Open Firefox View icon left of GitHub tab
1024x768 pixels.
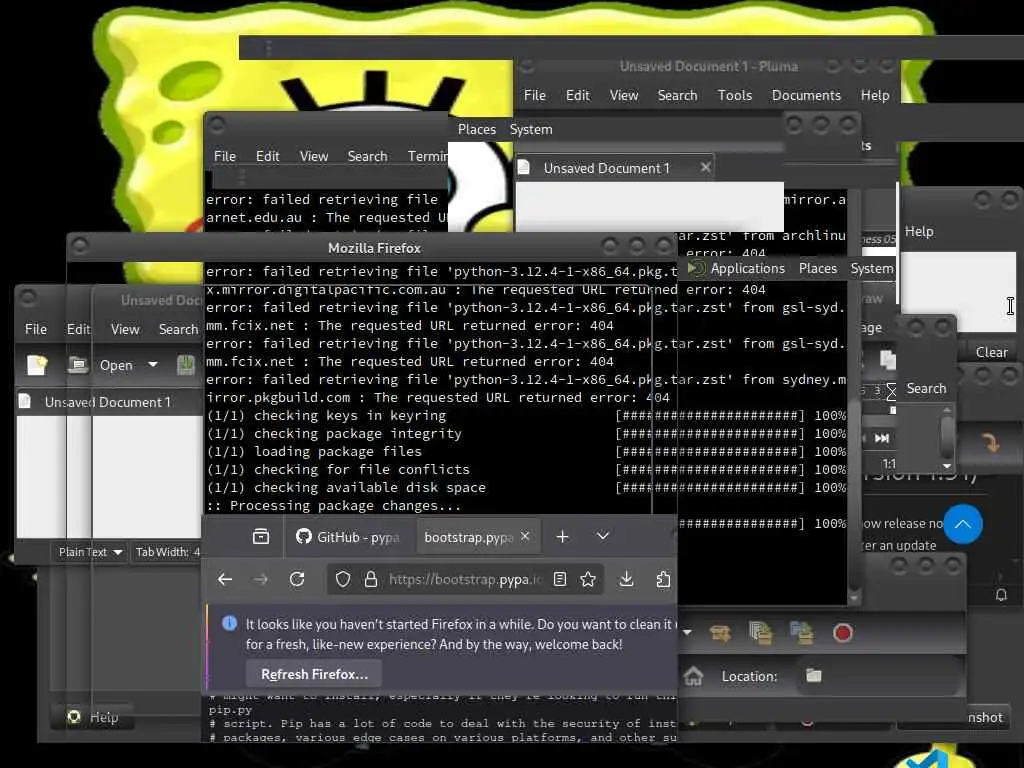coord(261,537)
